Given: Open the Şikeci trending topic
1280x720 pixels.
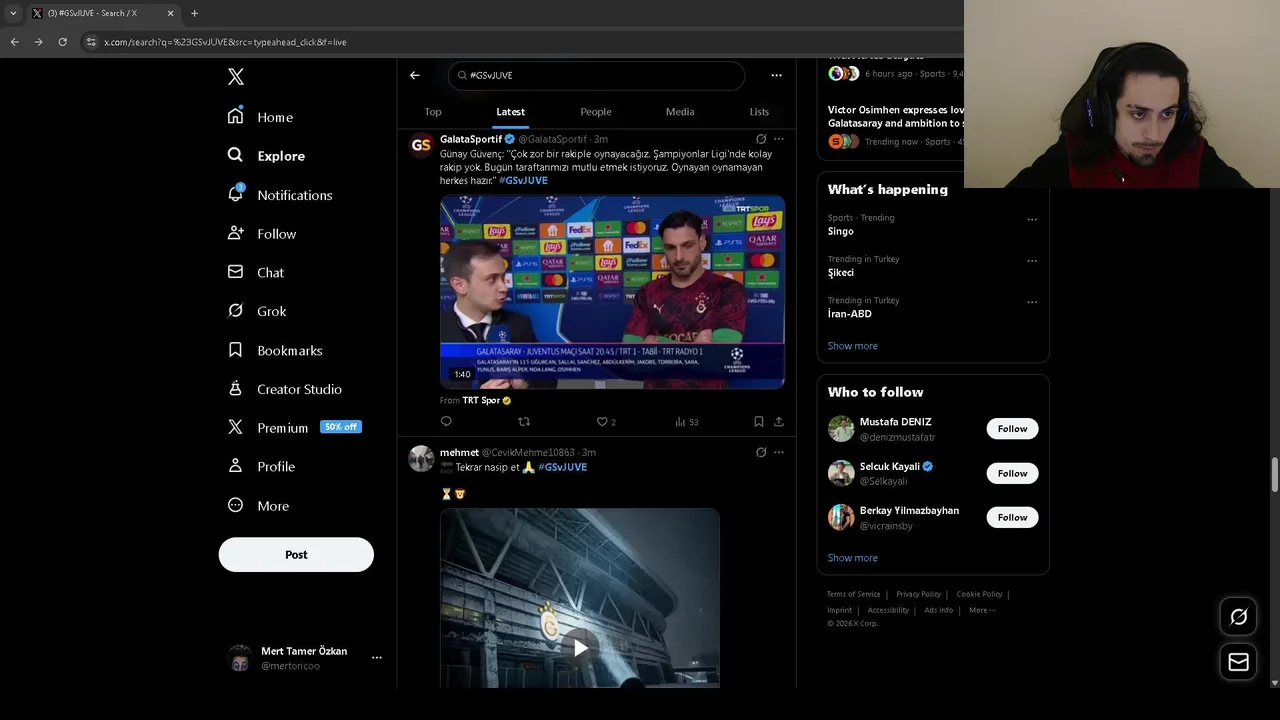Looking at the screenshot, I should pos(840,273).
